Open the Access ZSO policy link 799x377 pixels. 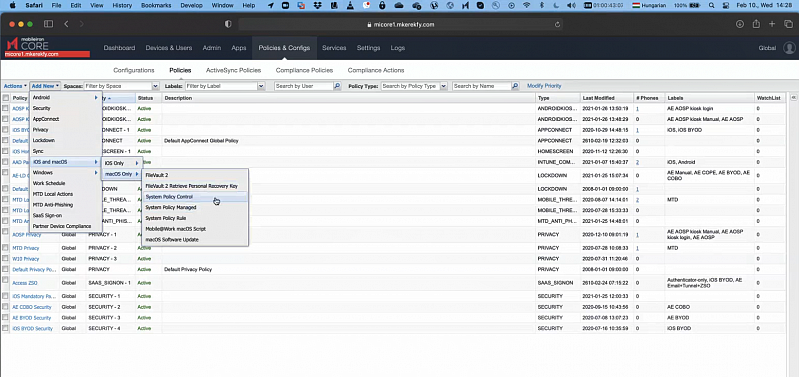25,283
